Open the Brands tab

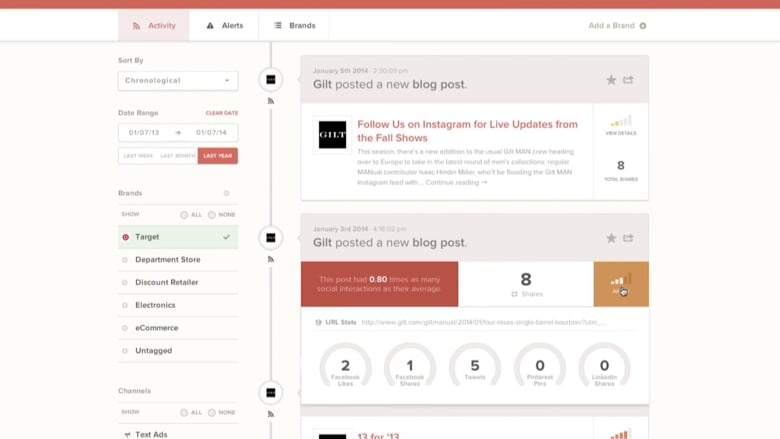click(x=294, y=26)
